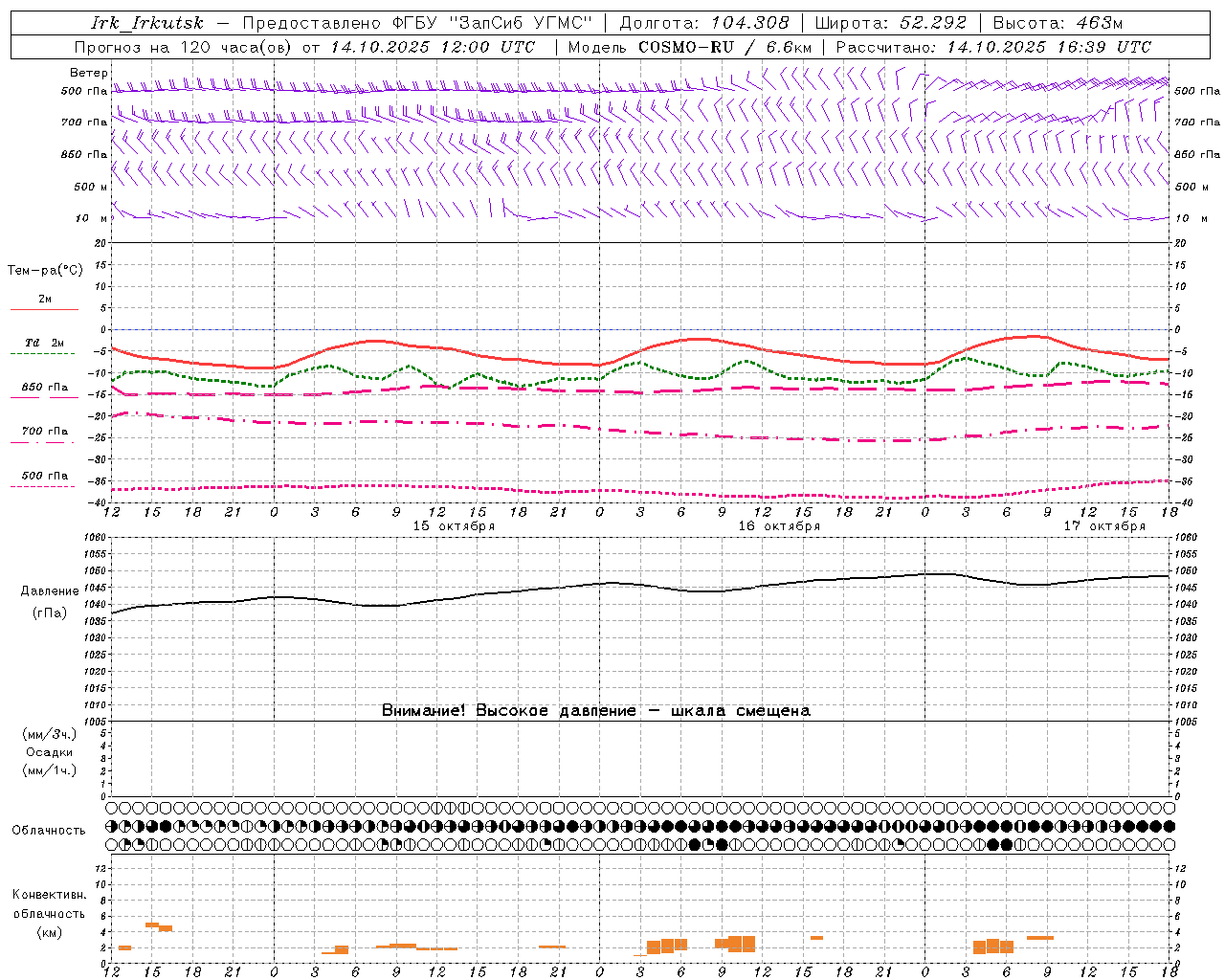Click the "500 гПа" dotted legend line in temperature legend

tap(42, 486)
